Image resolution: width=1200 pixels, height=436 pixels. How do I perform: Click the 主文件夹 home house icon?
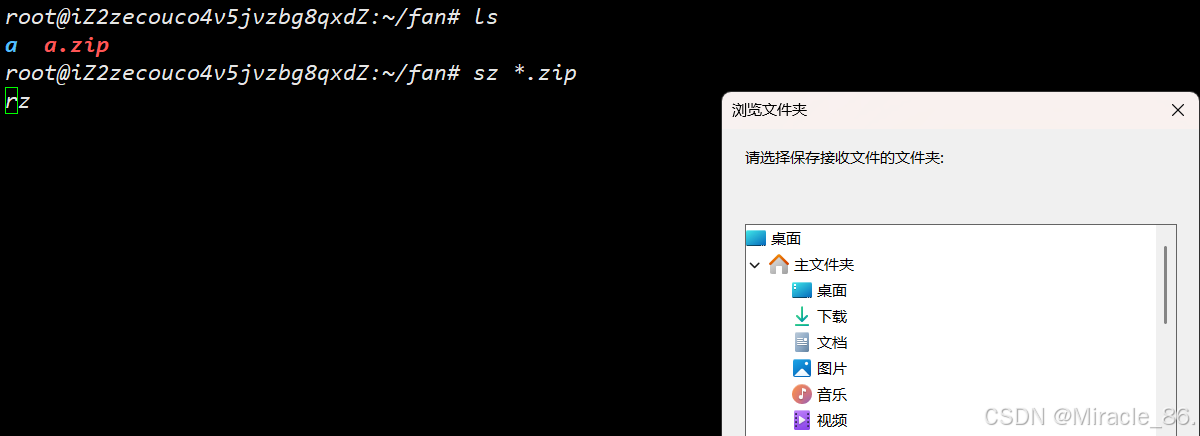point(778,264)
